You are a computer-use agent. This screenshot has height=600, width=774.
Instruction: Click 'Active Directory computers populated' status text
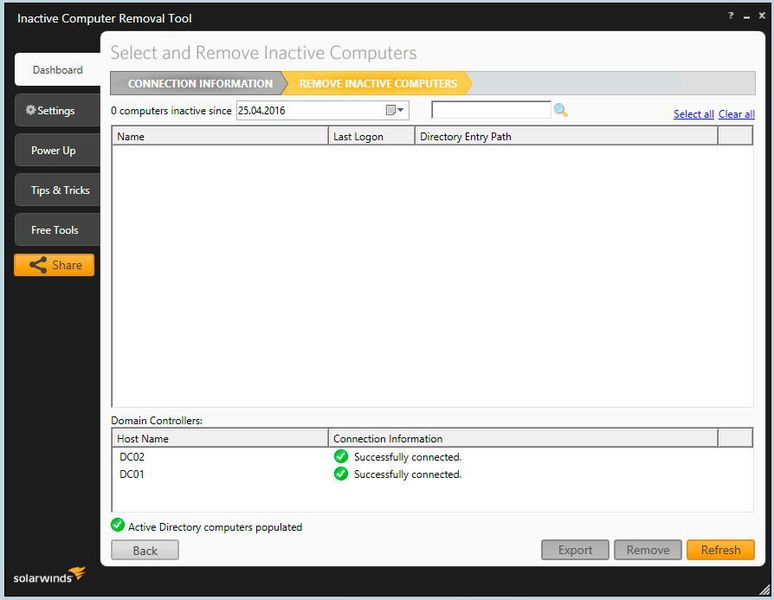[x=215, y=527]
